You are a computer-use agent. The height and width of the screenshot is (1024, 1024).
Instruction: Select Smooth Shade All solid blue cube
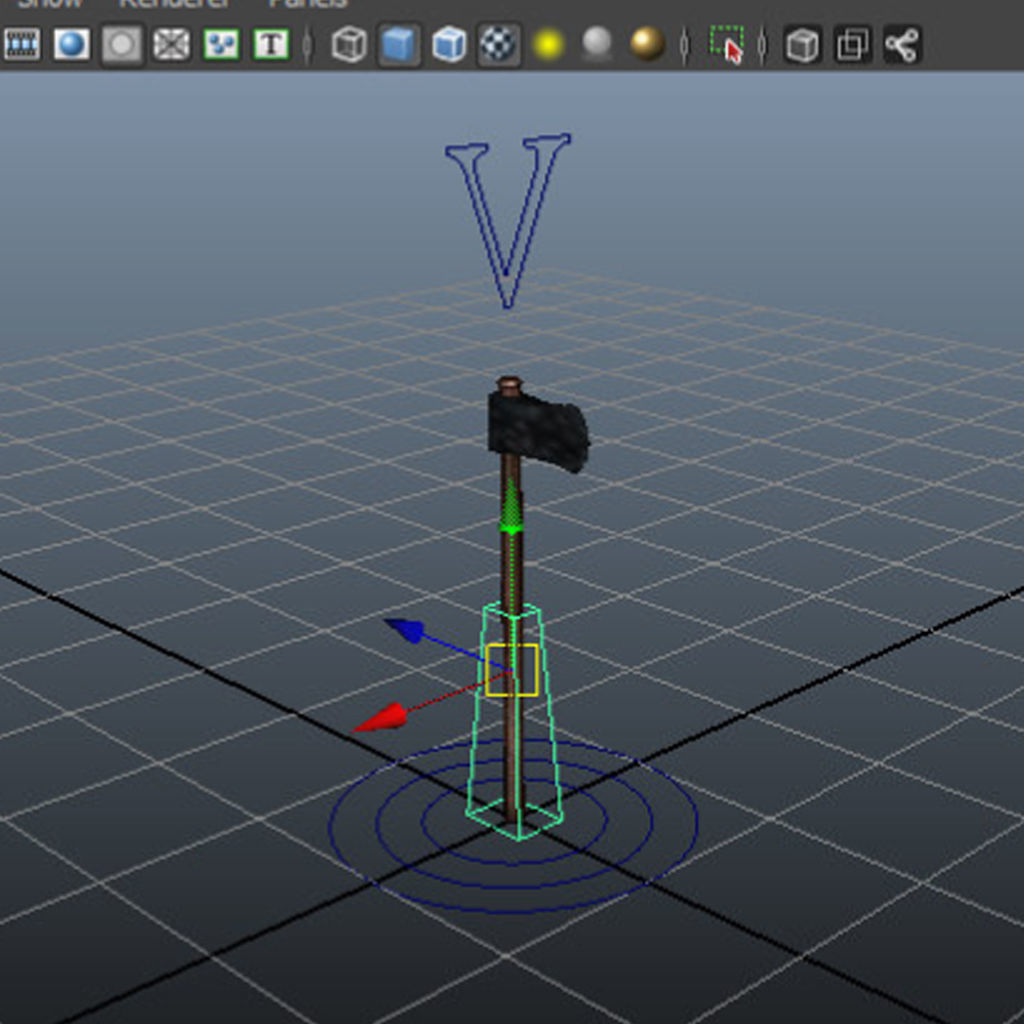coord(399,45)
